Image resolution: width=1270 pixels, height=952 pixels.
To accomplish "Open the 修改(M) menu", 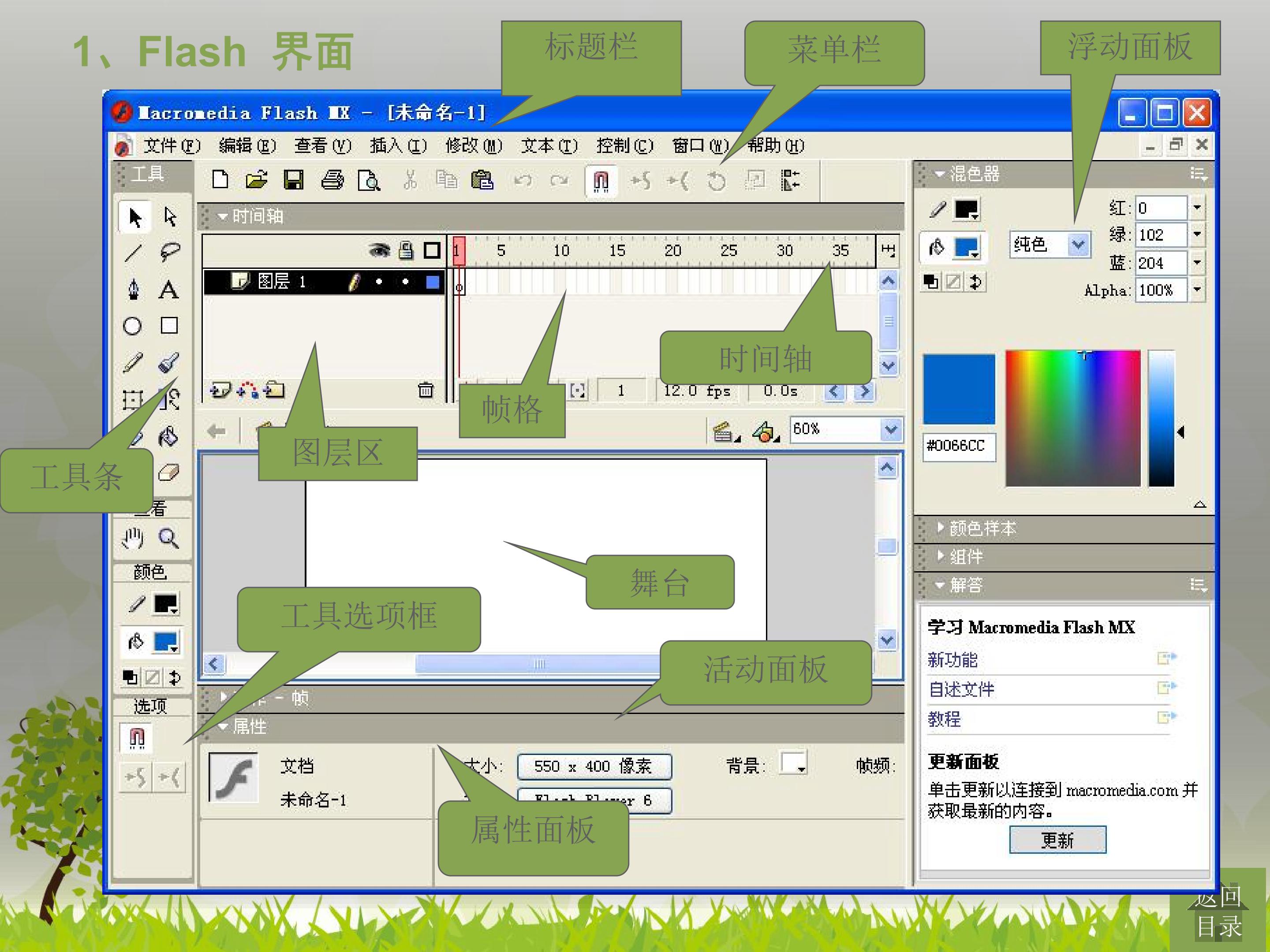I will [474, 146].
